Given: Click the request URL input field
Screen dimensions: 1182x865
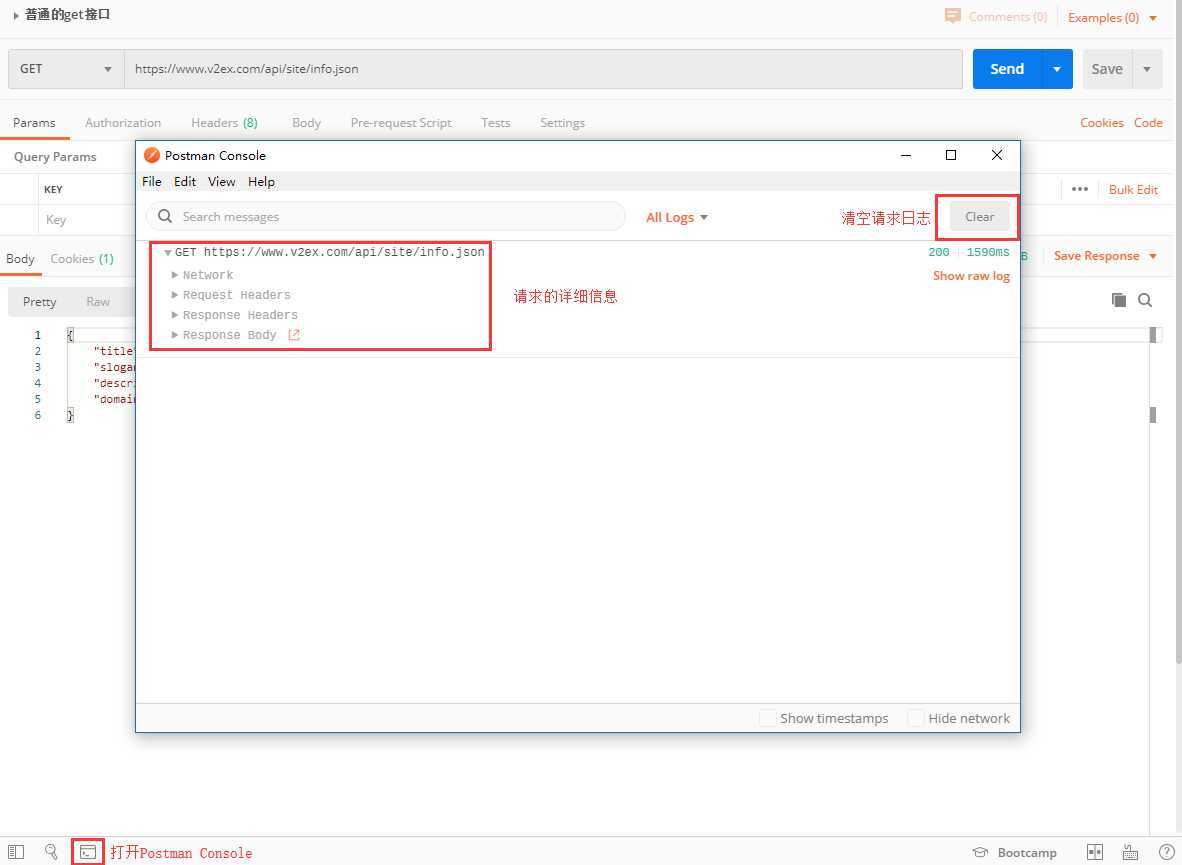Looking at the screenshot, I should (544, 69).
